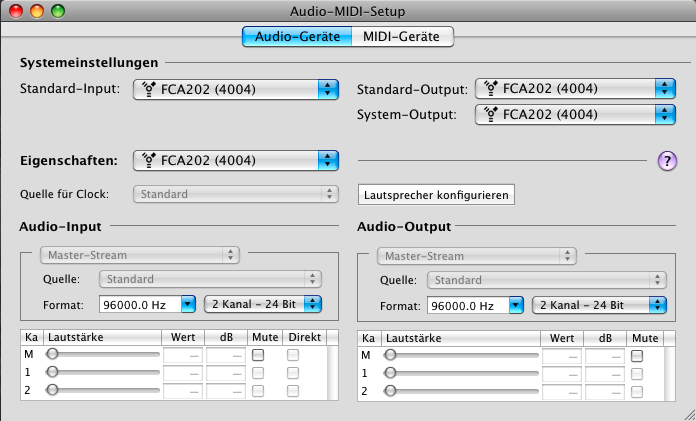Toggle Mute for Audio-Input master channel
696x421 pixels.
point(258,354)
